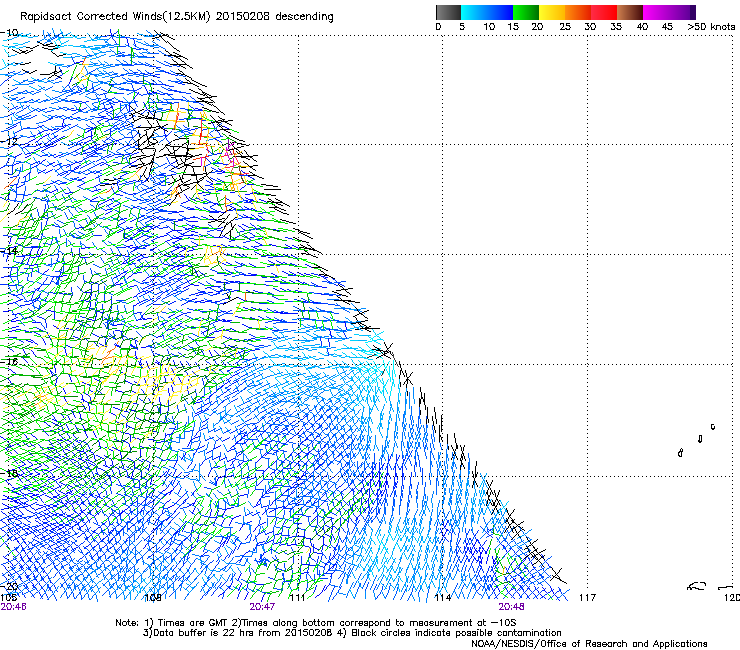Select the red 30-35 knots legend segment
The width and height of the screenshot is (740, 650).
point(604,12)
